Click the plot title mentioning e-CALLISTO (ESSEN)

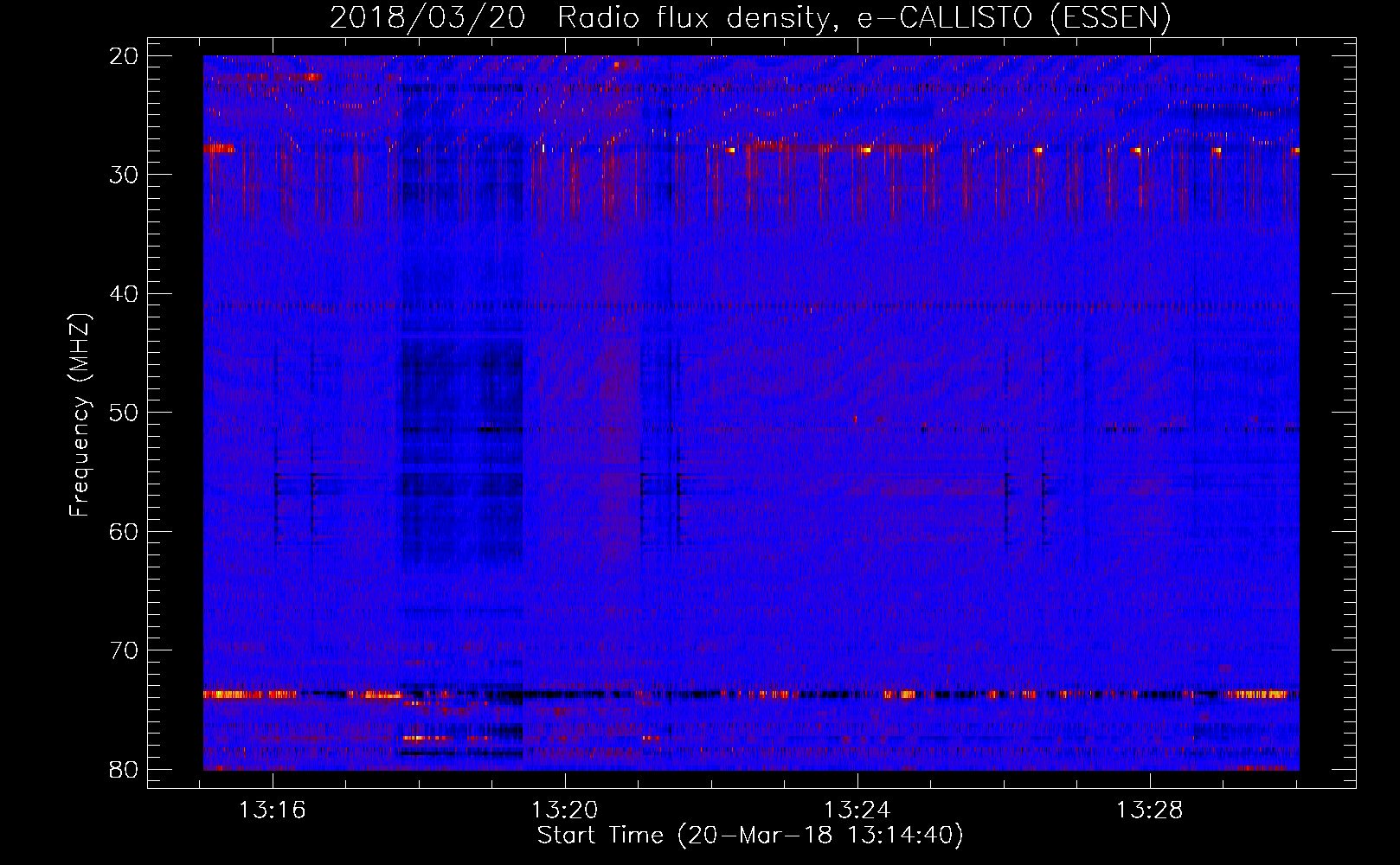(x=750, y=17)
